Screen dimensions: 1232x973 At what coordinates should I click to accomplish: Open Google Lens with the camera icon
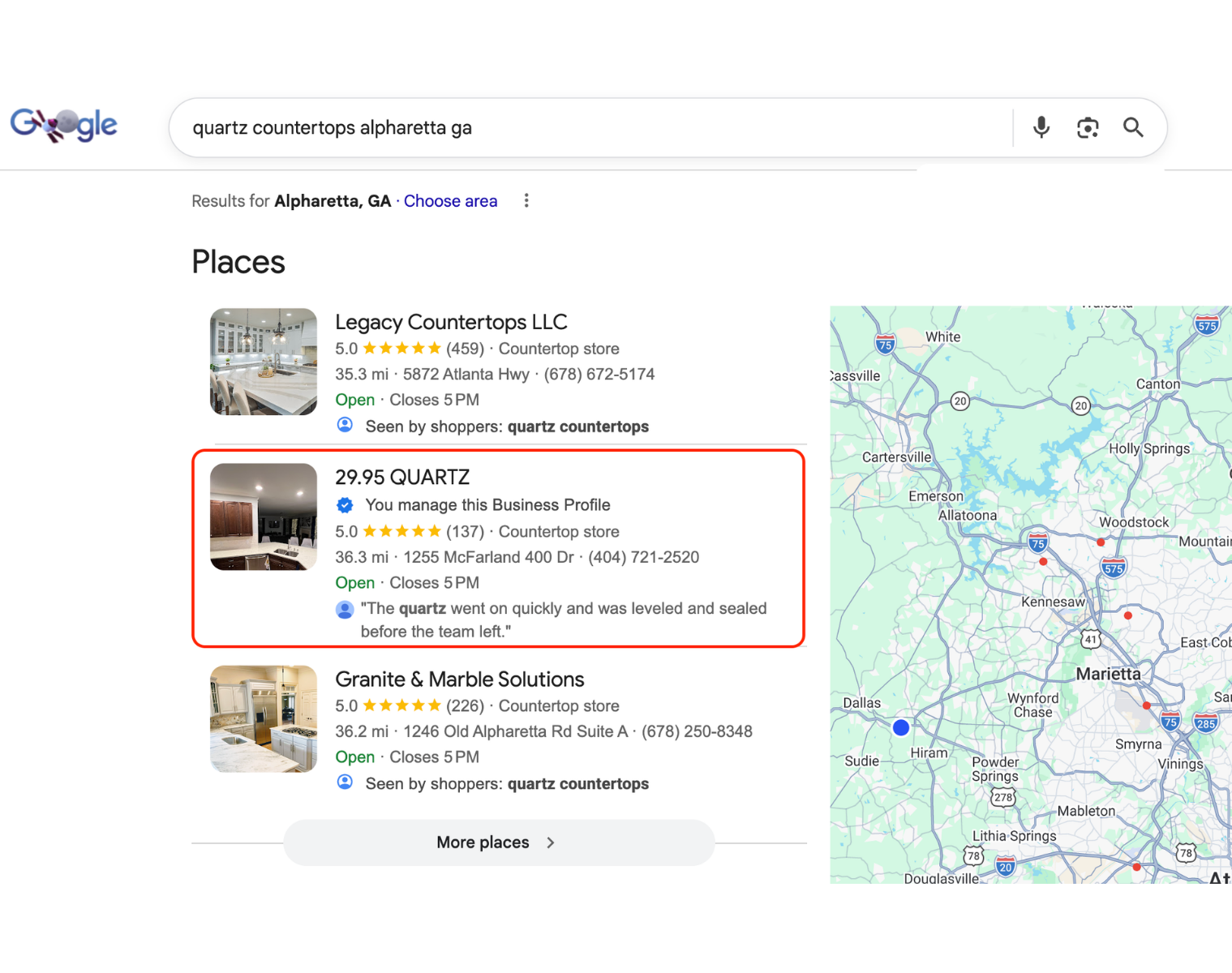click(1087, 127)
